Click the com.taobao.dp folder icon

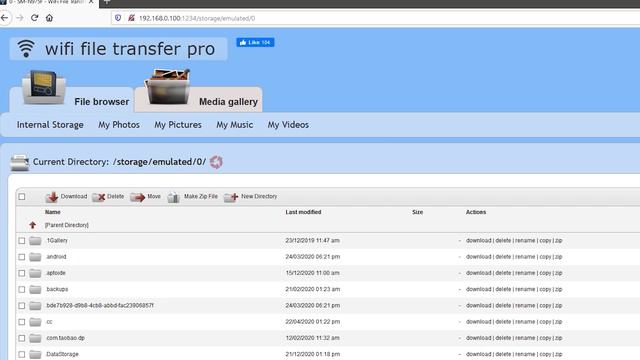[35, 338]
